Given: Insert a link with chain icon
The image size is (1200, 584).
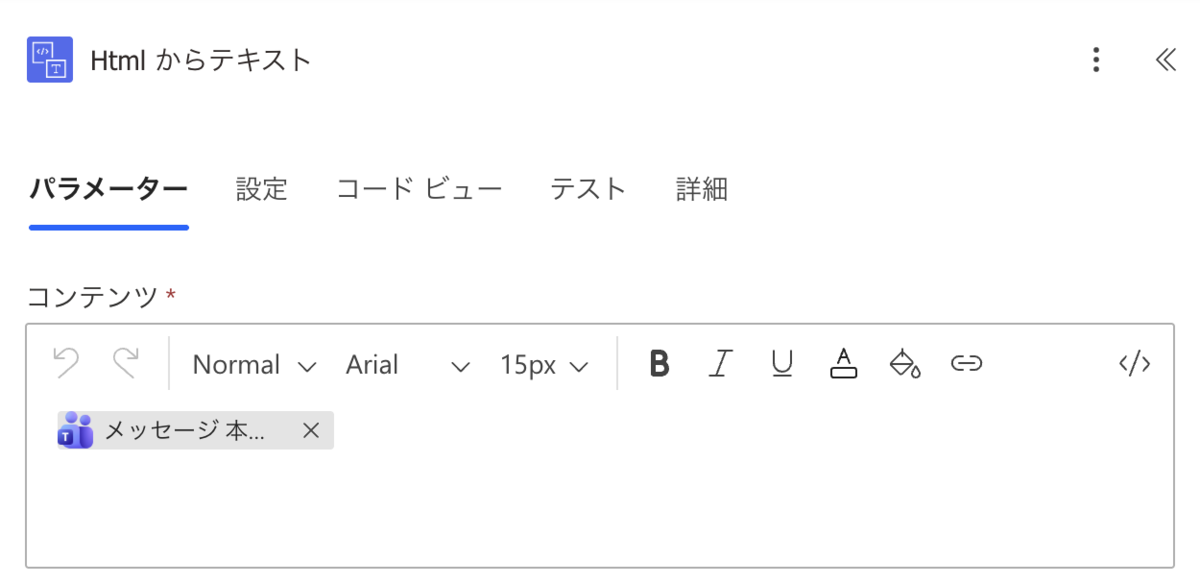Looking at the screenshot, I should 966,364.
